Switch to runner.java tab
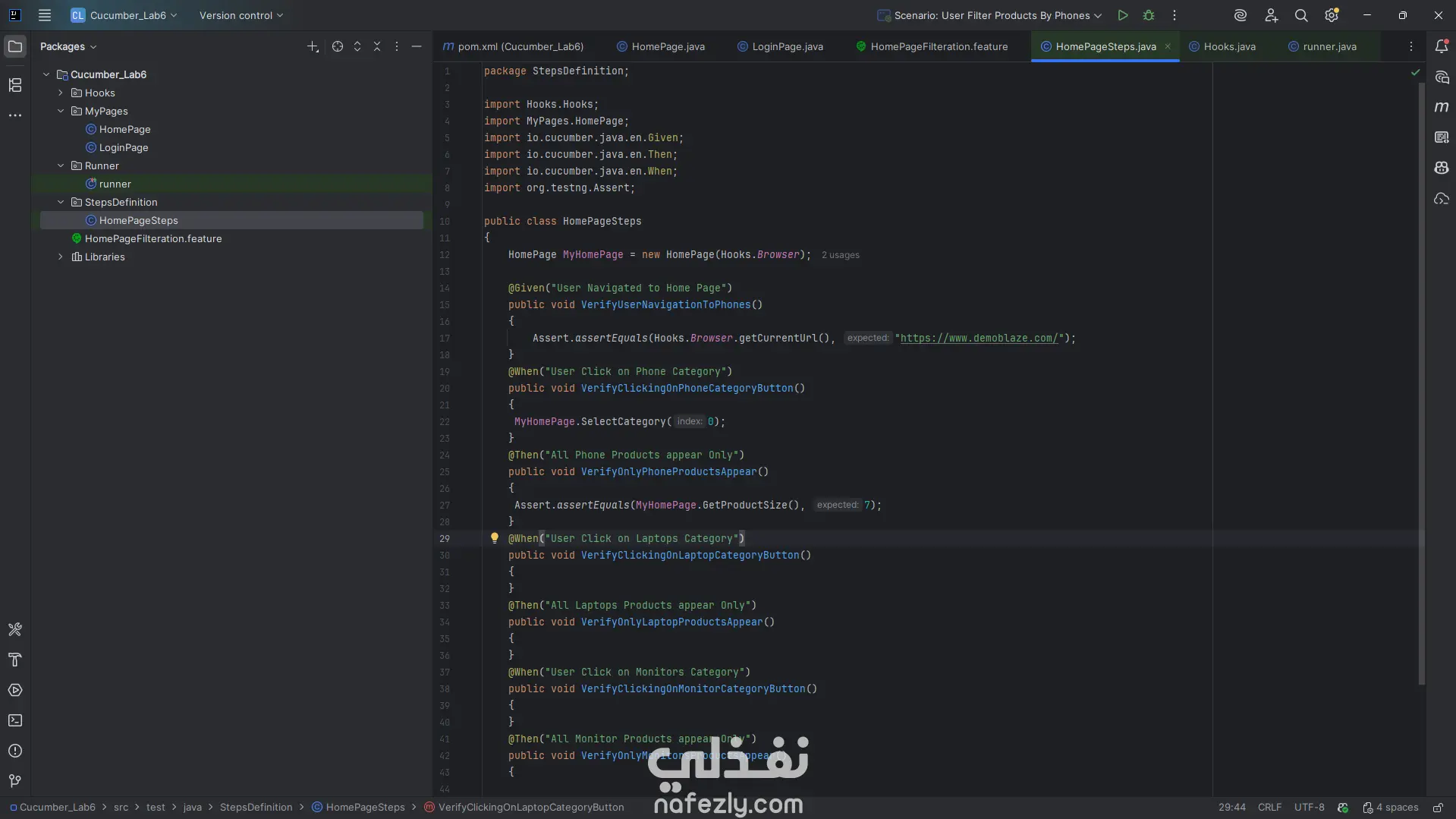This screenshot has height=819, width=1456. point(1322,46)
